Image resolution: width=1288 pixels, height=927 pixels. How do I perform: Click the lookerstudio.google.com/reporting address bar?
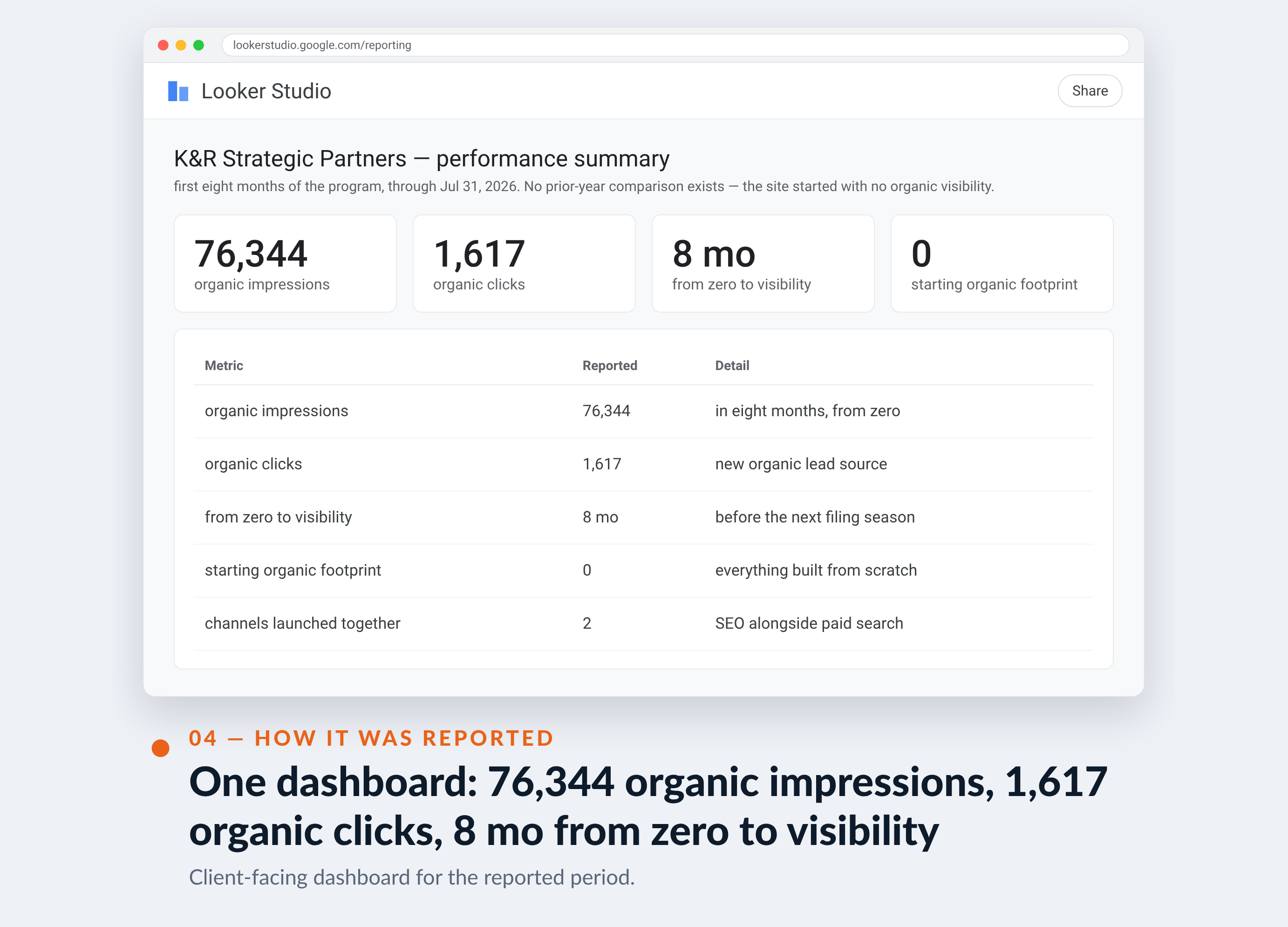[675, 45]
